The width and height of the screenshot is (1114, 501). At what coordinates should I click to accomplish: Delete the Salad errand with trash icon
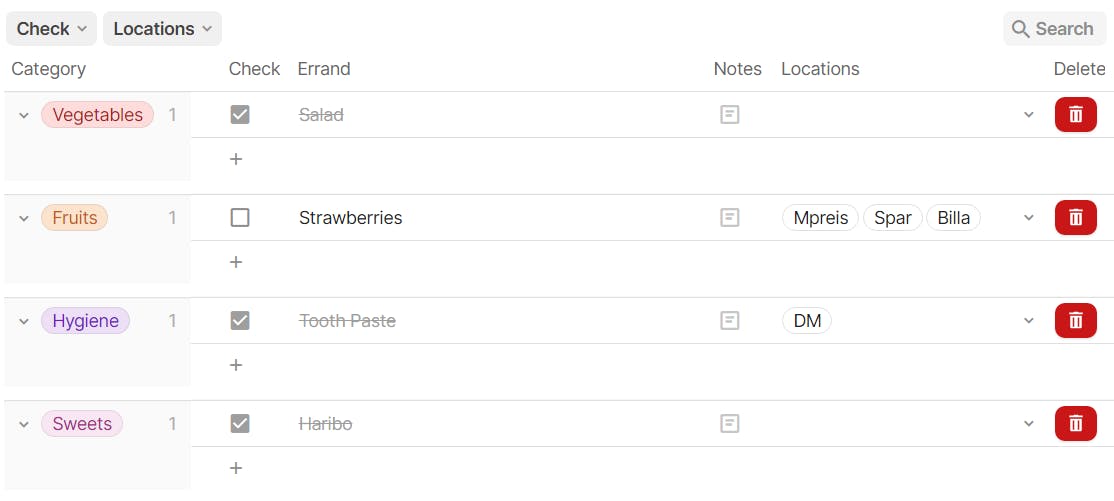point(1076,114)
